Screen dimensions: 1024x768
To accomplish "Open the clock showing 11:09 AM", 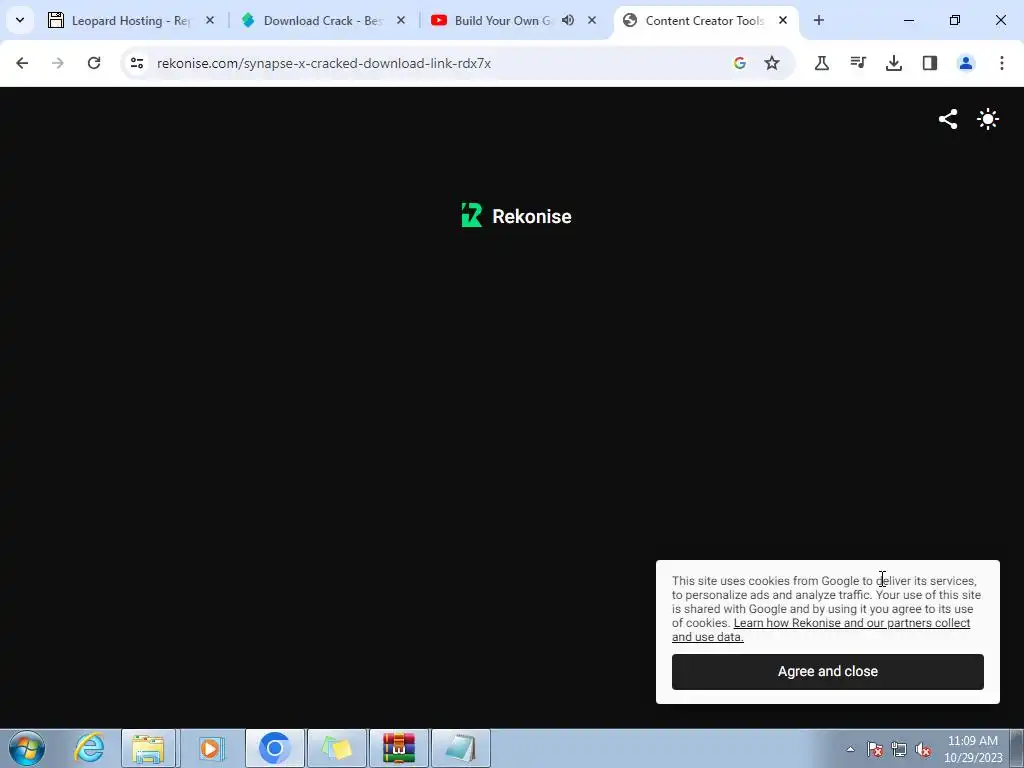I will tap(972, 749).
